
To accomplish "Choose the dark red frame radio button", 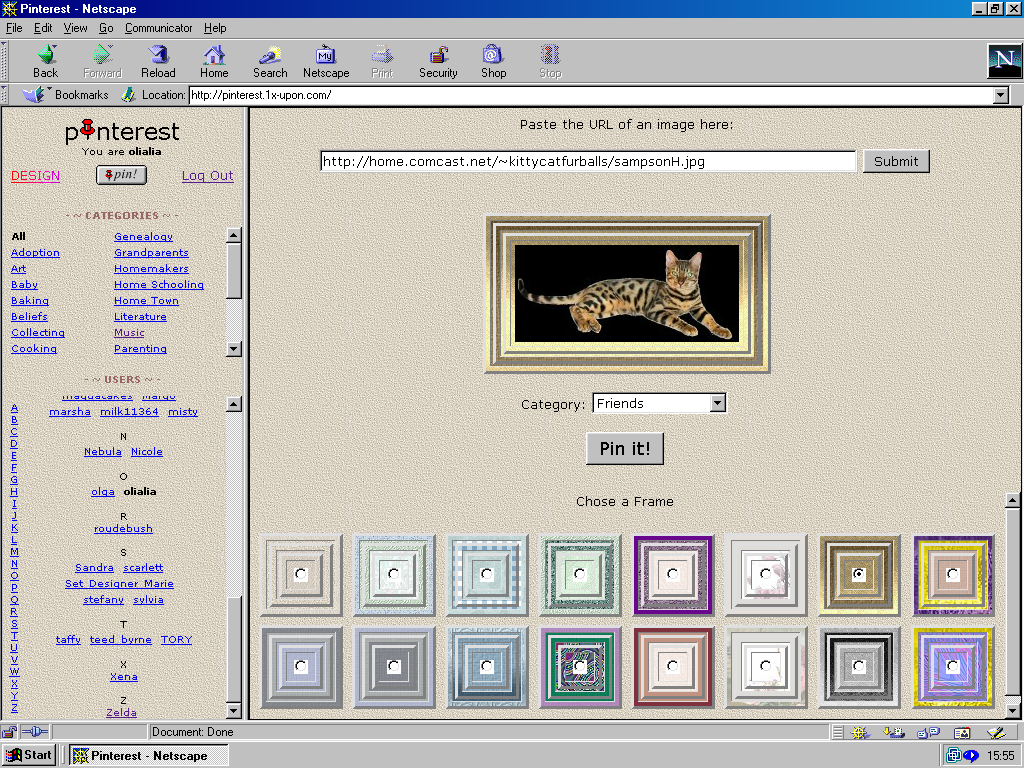I will 672,666.
